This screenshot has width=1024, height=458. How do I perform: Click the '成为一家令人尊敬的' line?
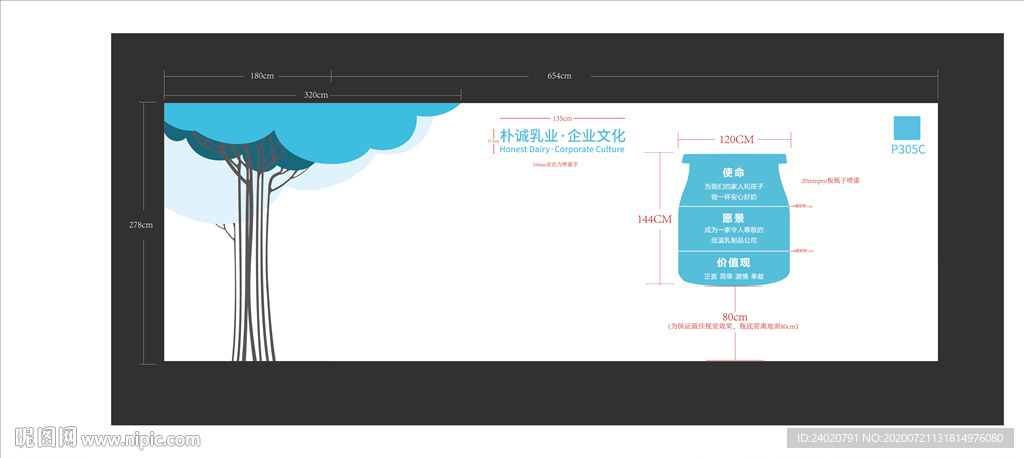pyautogui.click(x=733, y=230)
